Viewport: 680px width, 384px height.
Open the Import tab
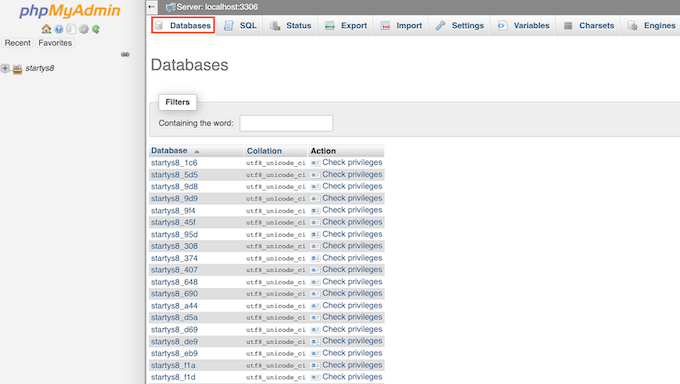[x=401, y=26]
